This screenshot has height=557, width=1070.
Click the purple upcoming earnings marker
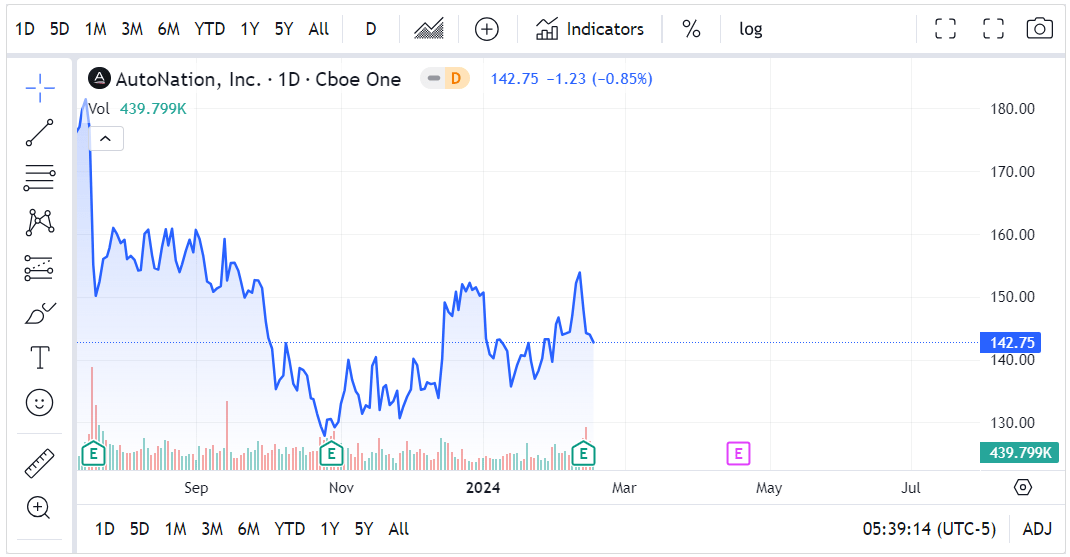coord(738,453)
